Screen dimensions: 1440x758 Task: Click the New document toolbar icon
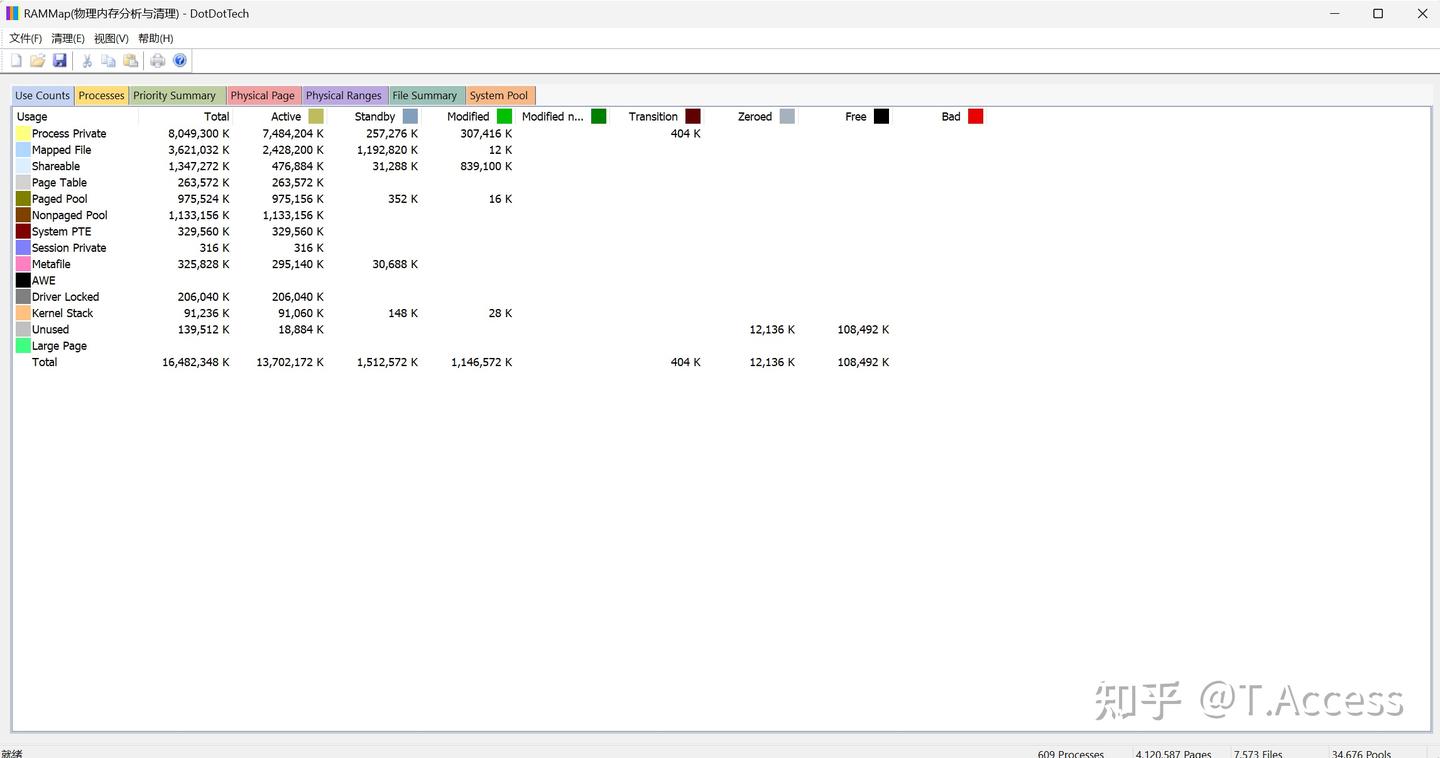(16, 61)
